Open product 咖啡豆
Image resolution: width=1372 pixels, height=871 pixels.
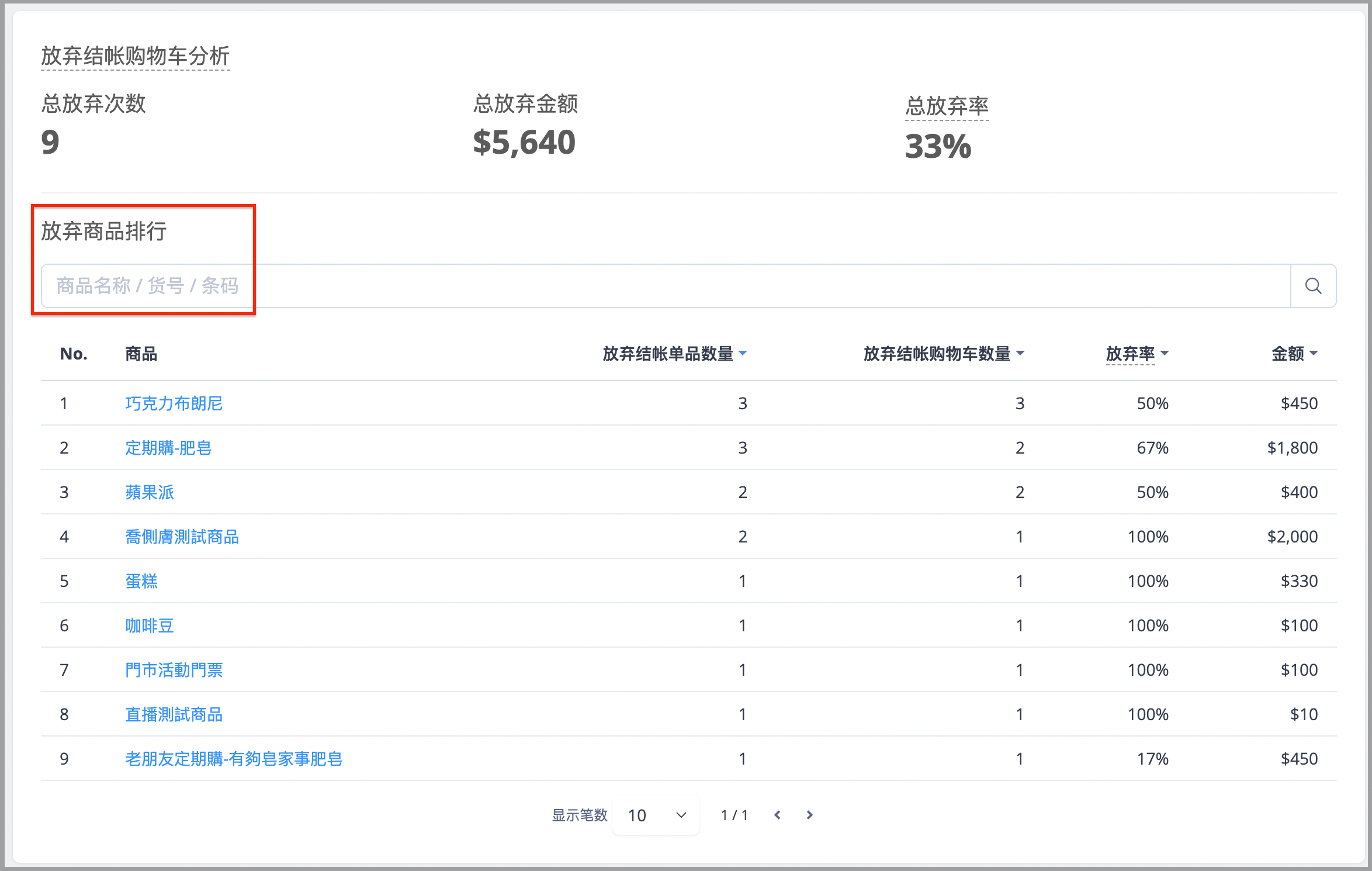150,625
